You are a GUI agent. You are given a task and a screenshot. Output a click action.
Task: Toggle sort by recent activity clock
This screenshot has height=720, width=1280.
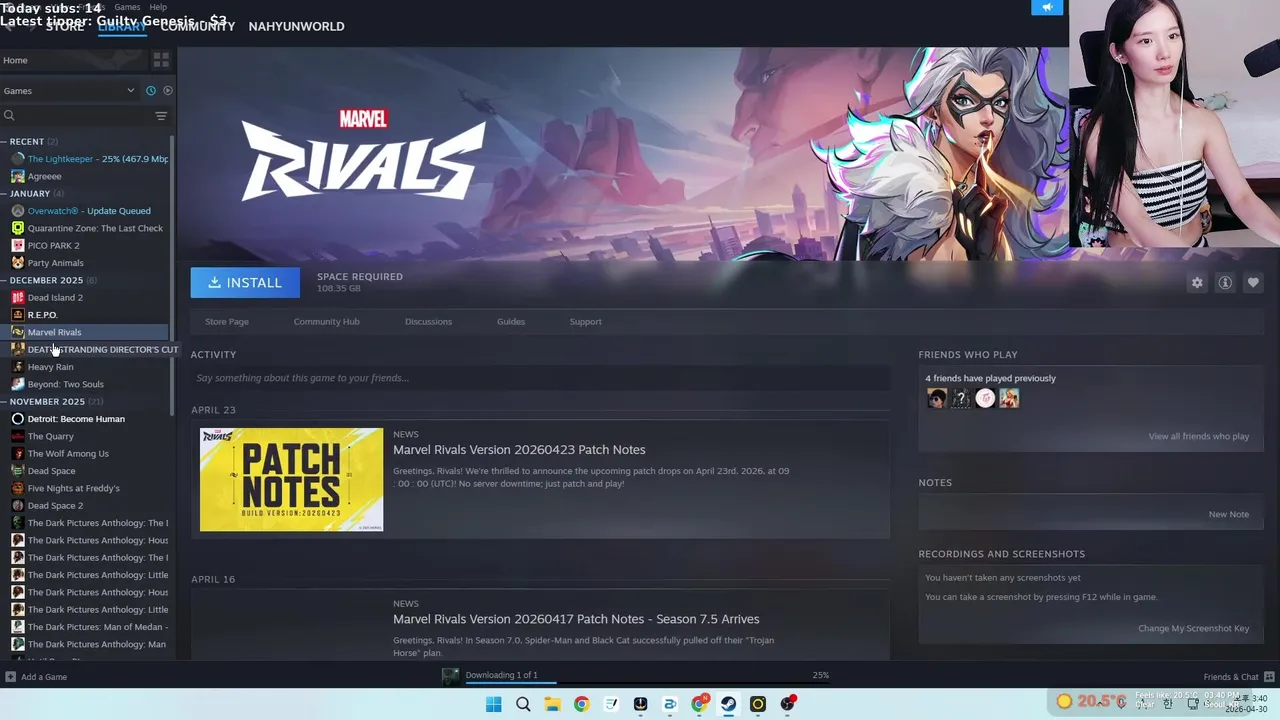151,90
